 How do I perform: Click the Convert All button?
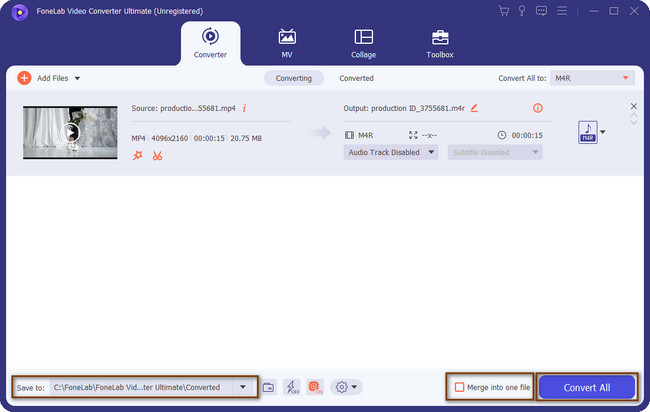tap(587, 388)
